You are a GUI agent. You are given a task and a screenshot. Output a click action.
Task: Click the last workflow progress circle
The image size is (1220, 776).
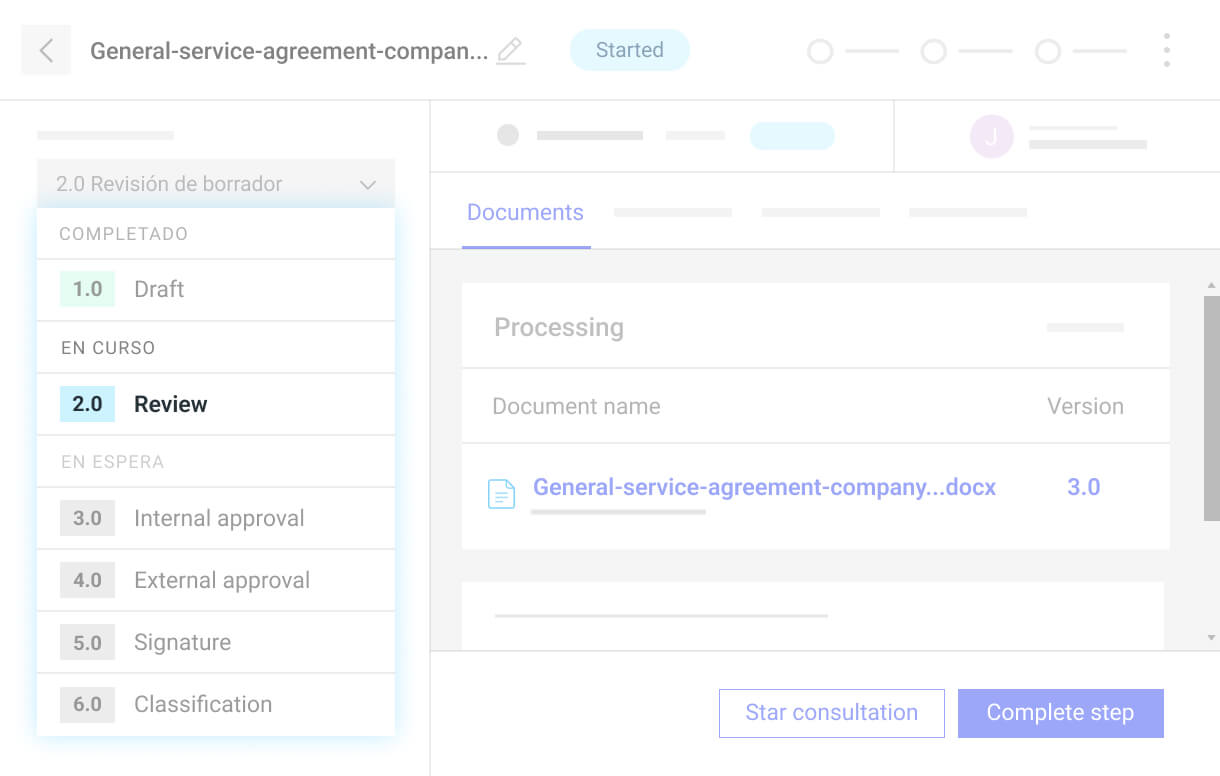pos(1047,50)
